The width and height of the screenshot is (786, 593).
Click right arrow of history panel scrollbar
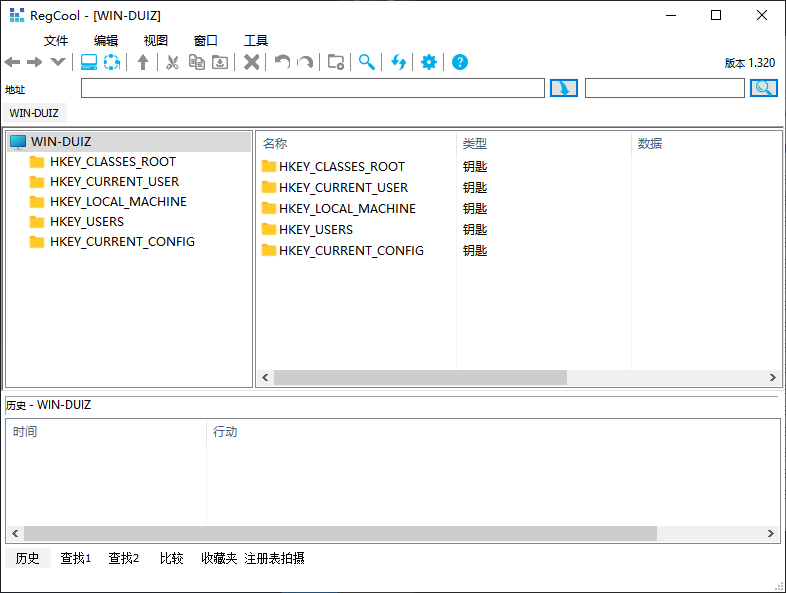pyautogui.click(x=771, y=533)
